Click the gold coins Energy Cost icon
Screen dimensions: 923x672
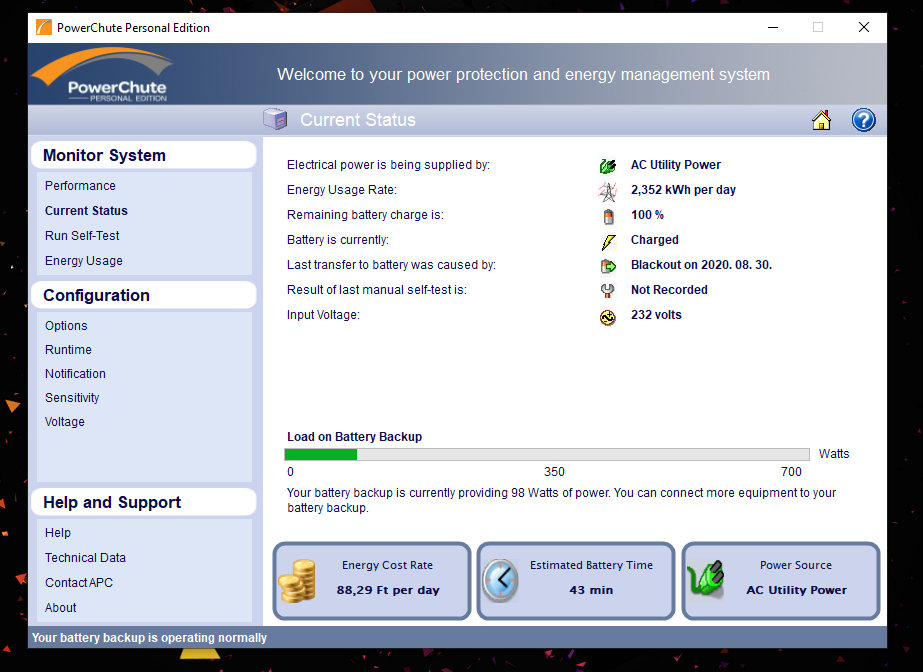[x=297, y=581]
